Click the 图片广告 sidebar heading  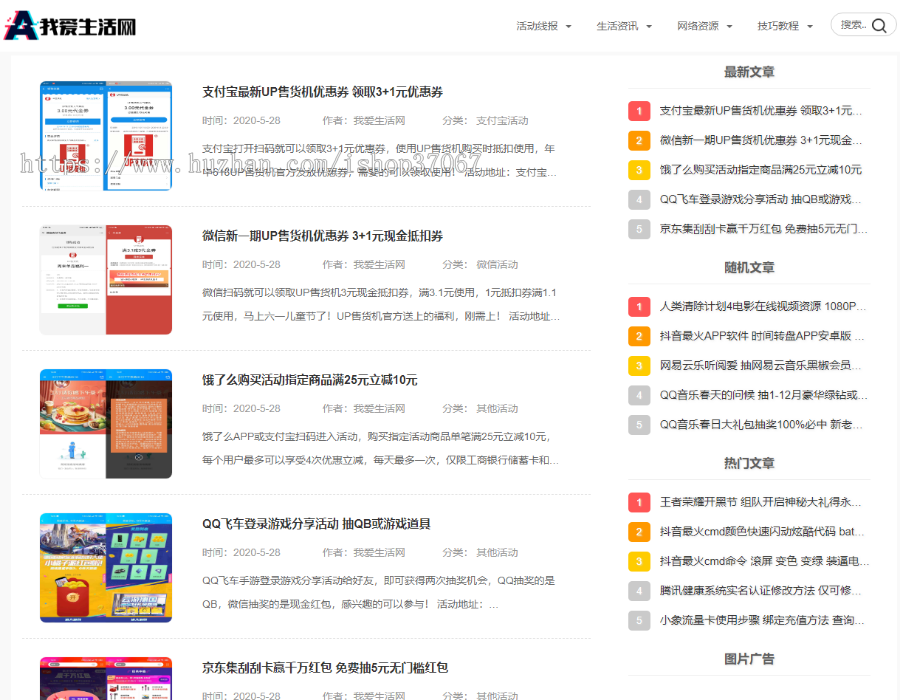click(749, 659)
